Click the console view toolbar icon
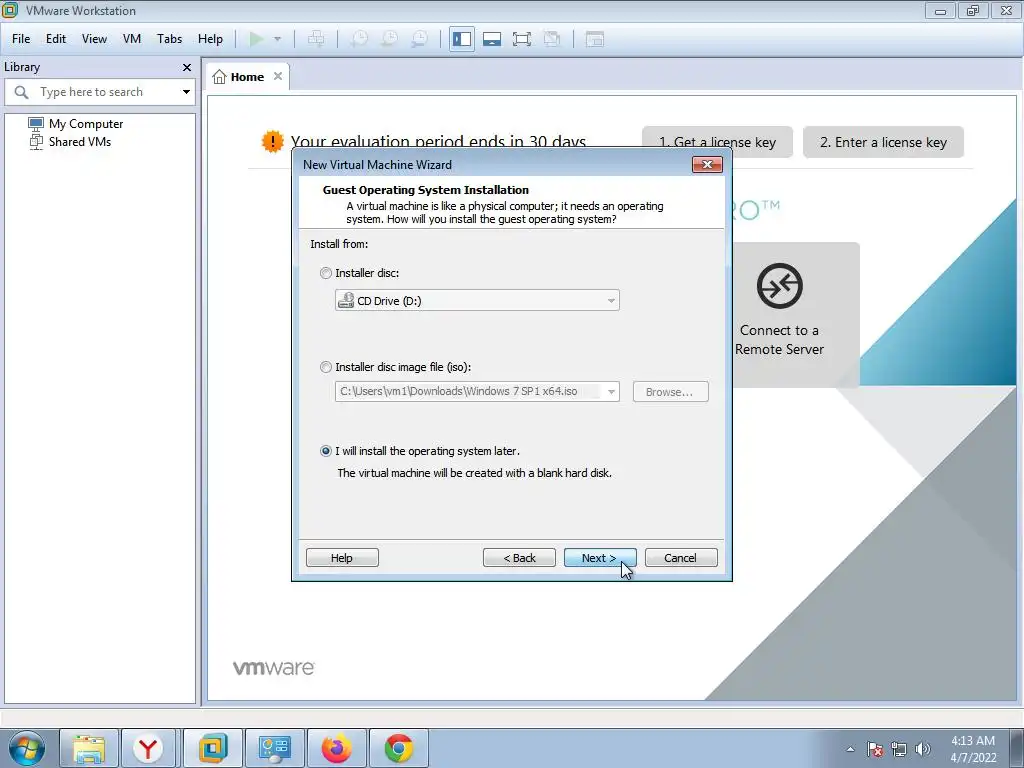Viewport: 1024px width, 768px height. pyautogui.click(x=594, y=39)
